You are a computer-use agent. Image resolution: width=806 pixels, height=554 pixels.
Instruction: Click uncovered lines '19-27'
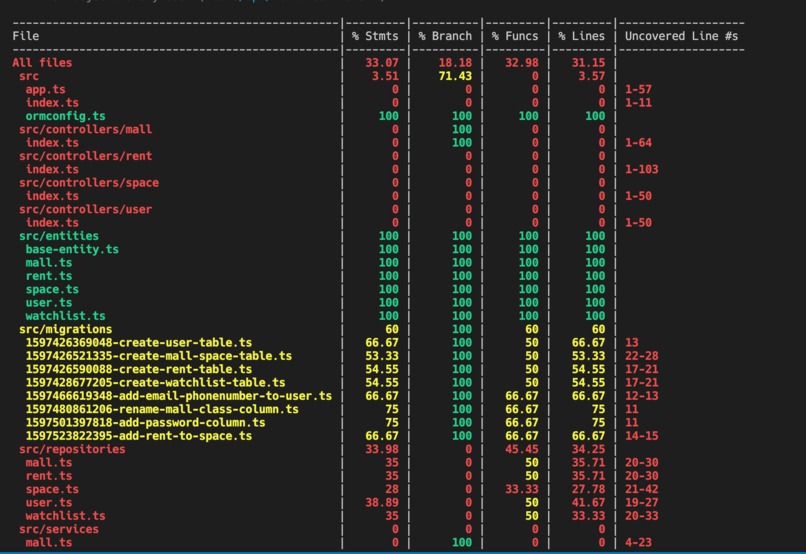(642, 503)
